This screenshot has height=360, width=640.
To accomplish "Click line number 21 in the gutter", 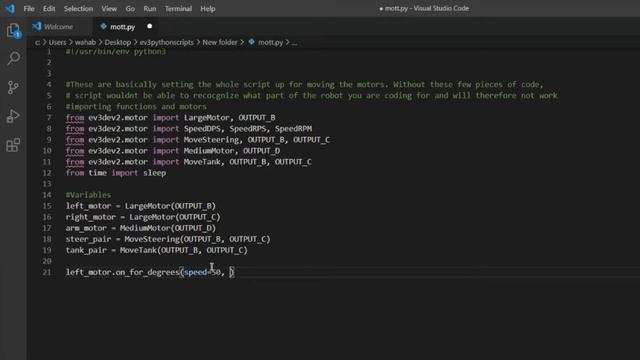I will [47, 272].
